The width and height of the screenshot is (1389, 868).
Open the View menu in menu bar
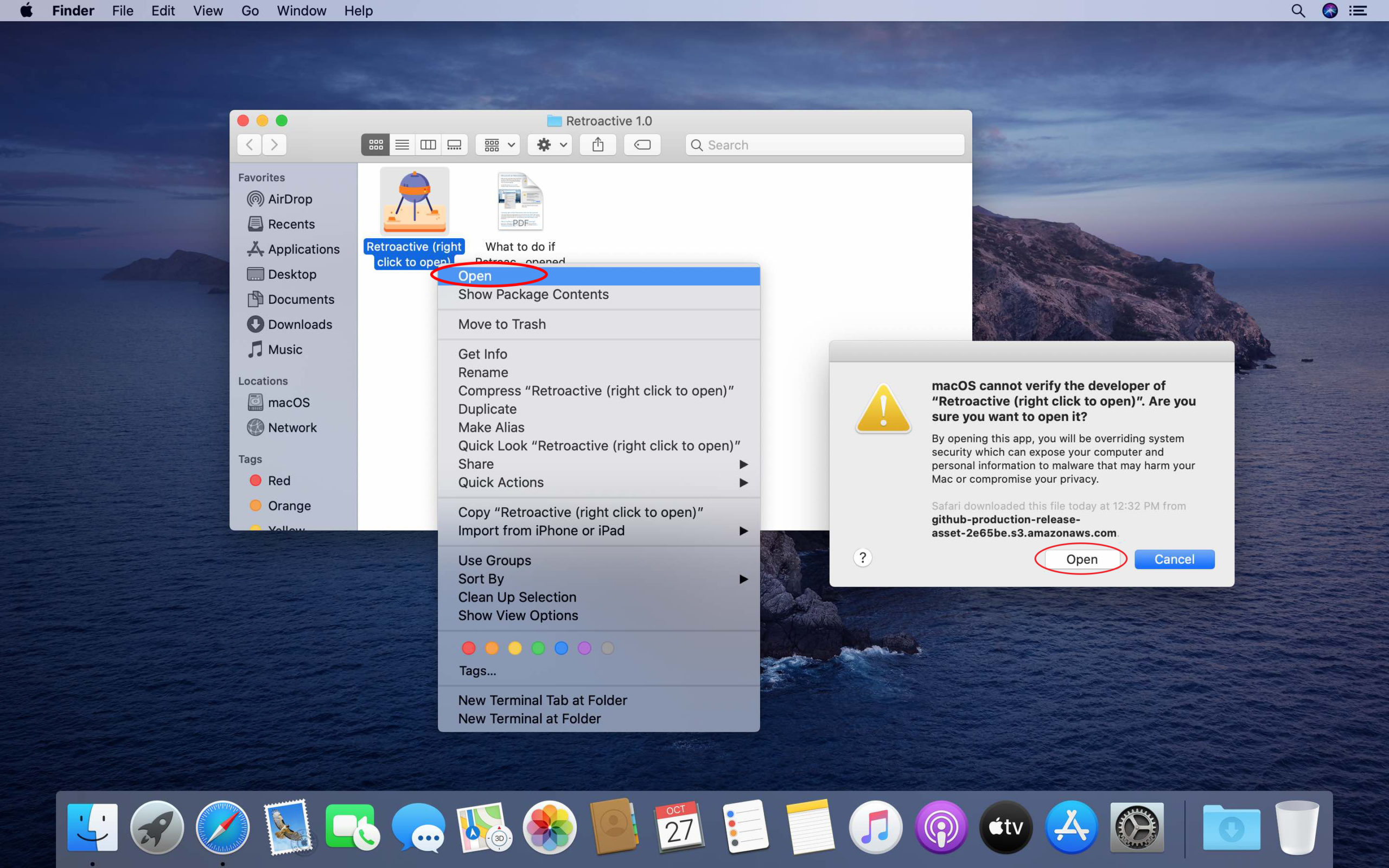pos(208,11)
